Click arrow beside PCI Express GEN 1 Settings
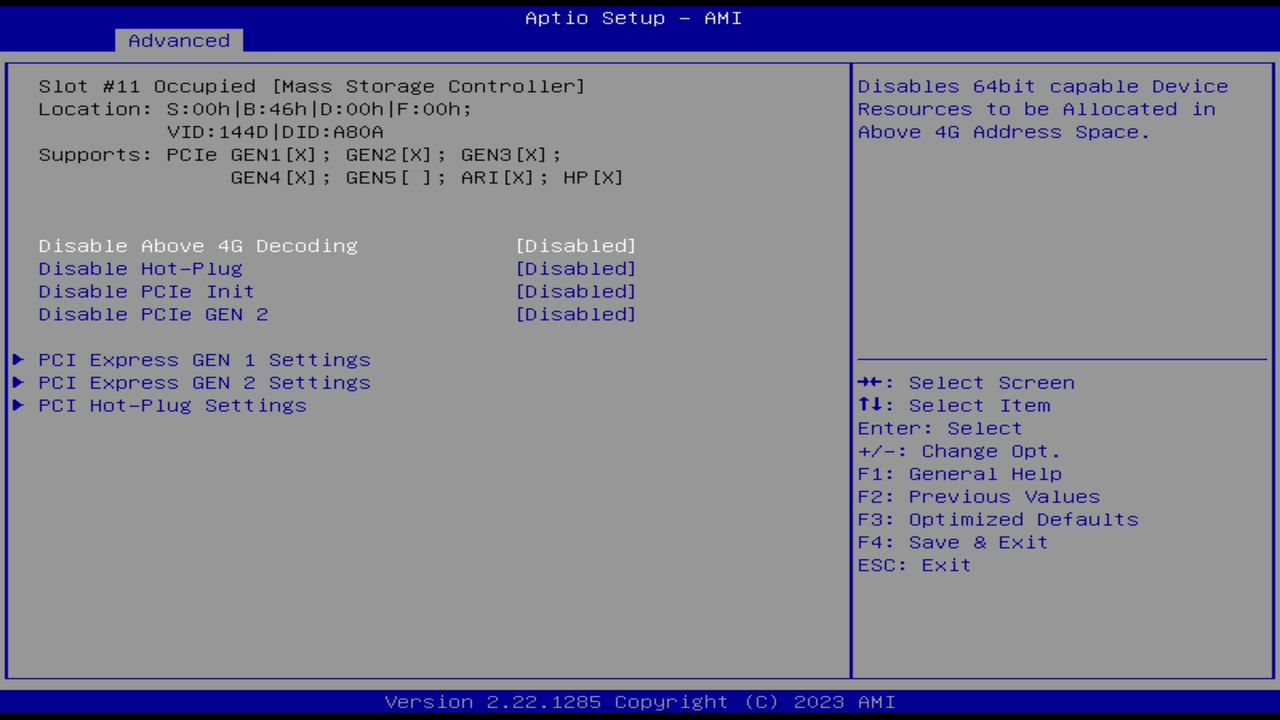This screenshot has height=720, width=1280. pos(18,360)
